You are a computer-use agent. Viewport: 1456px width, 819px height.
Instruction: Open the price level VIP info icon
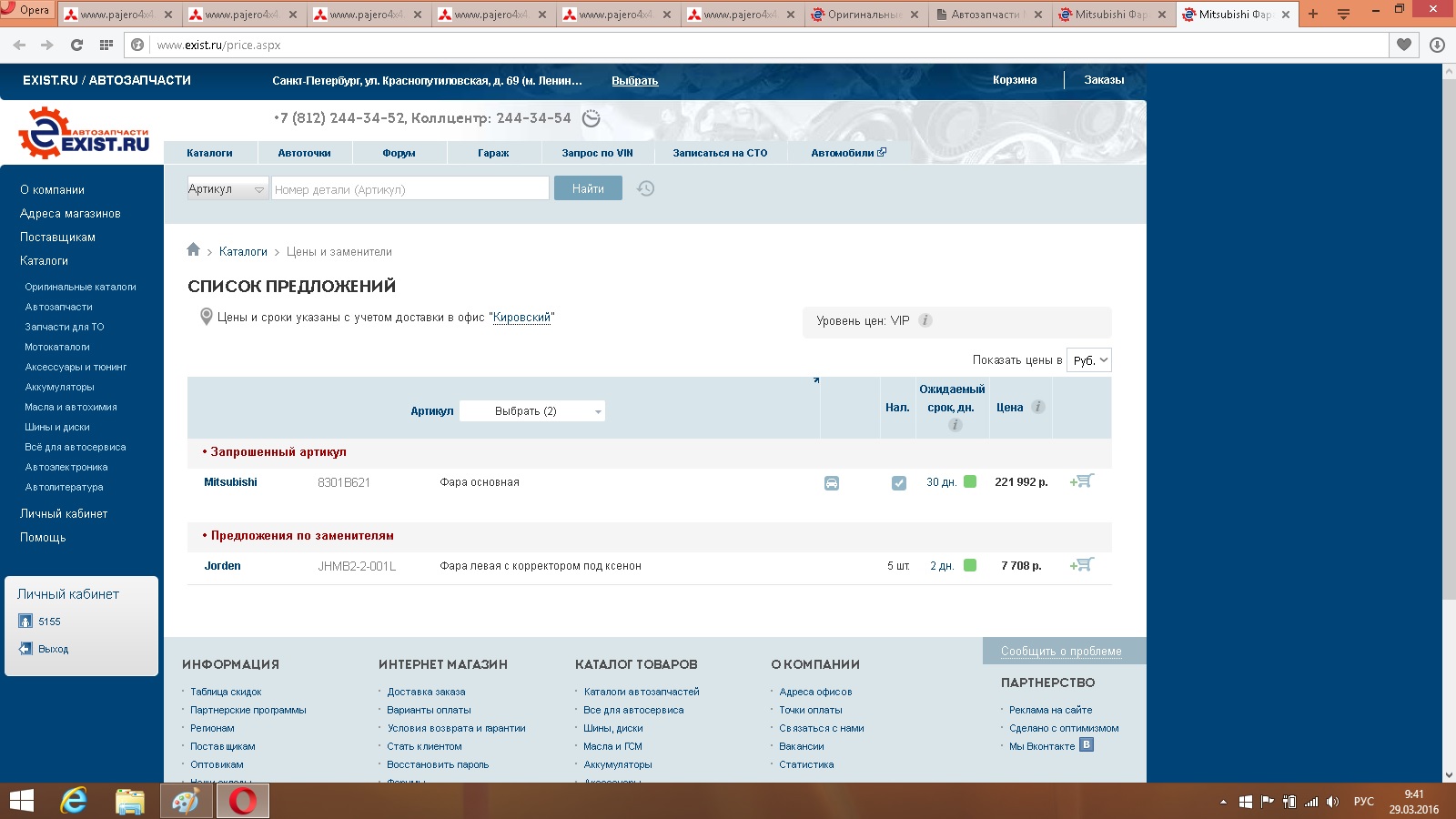point(925,320)
